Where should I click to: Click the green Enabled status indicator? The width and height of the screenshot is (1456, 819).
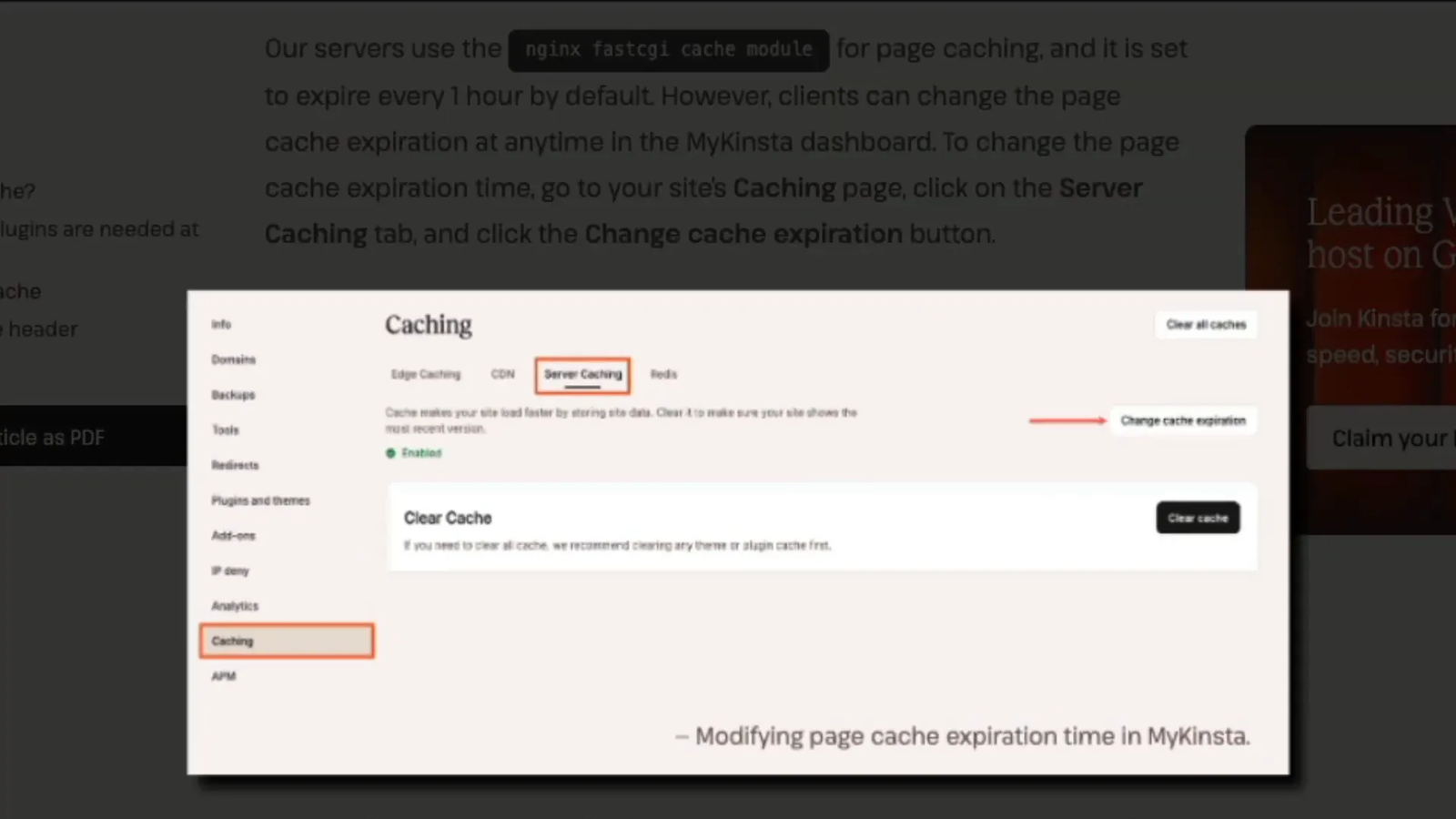pyautogui.click(x=414, y=453)
